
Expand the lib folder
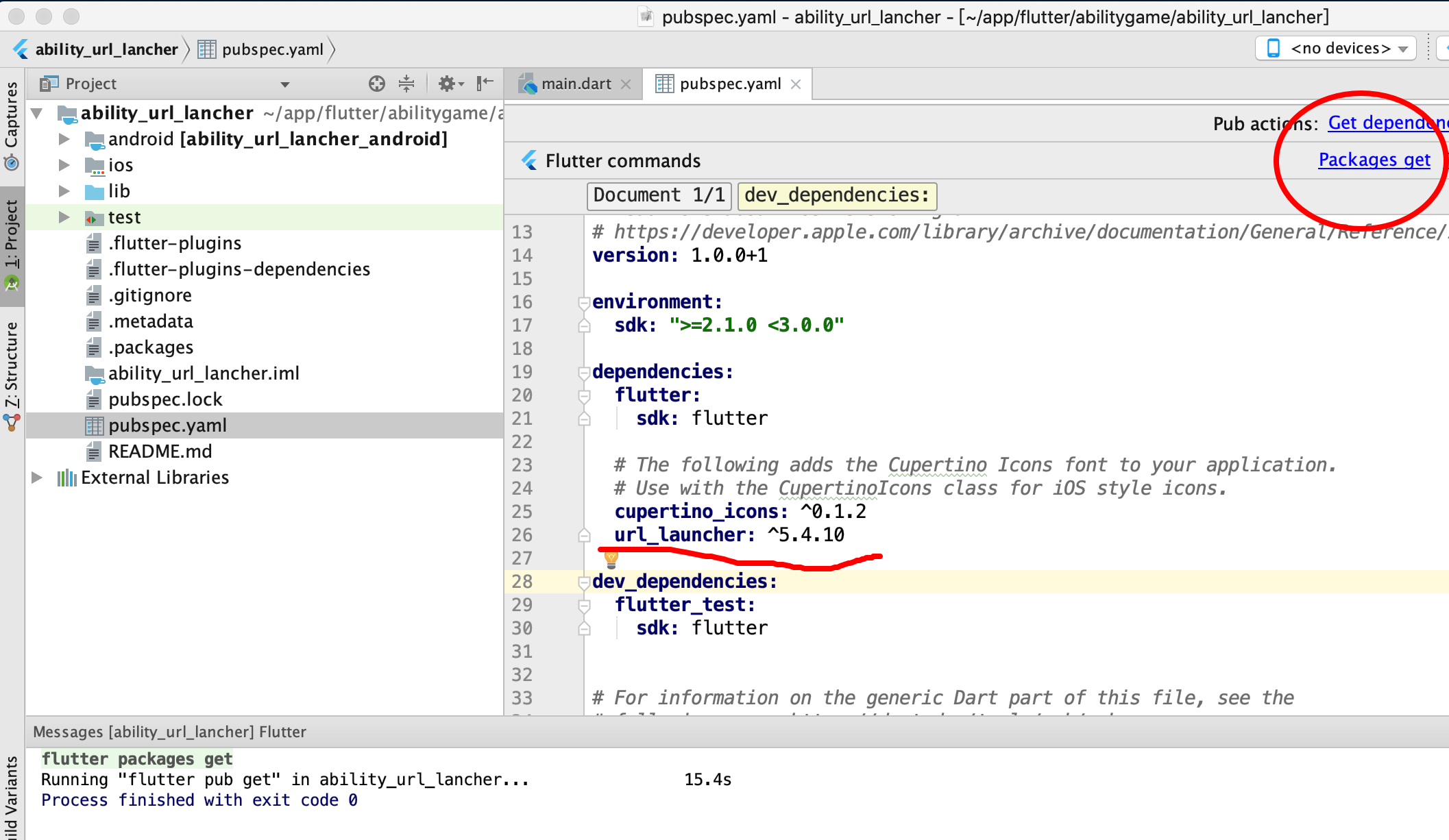coord(64,191)
